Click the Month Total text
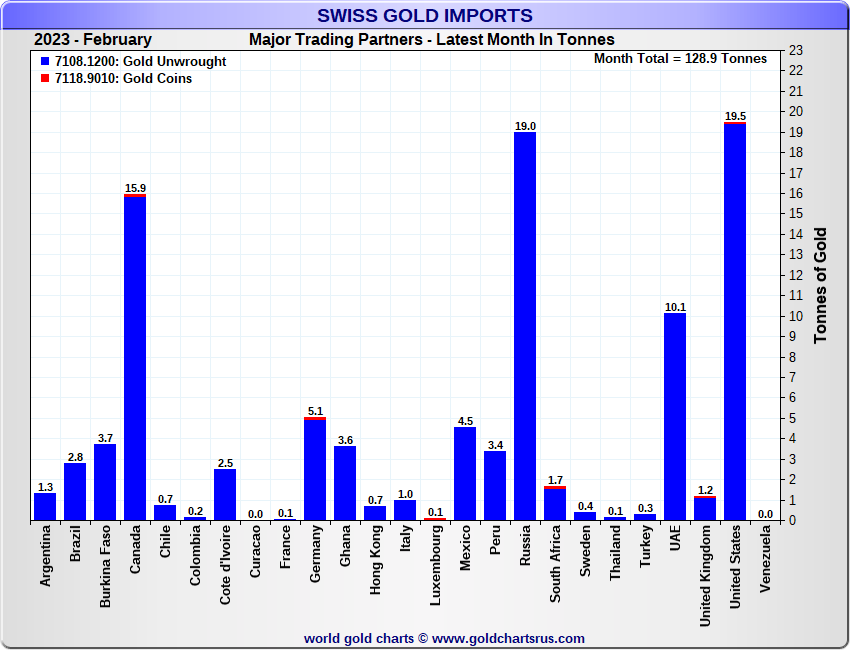This screenshot has height=650, width=850. 680,59
